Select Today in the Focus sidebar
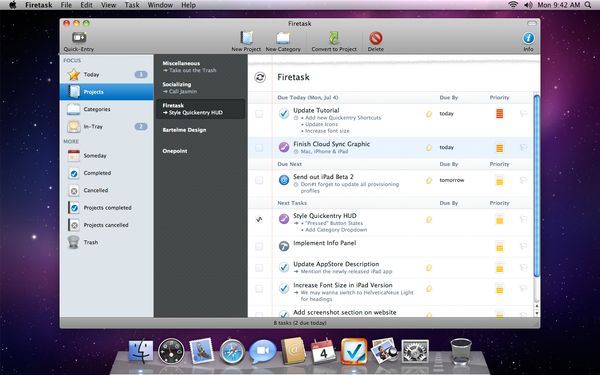600x375 pixels. [107, 74]
